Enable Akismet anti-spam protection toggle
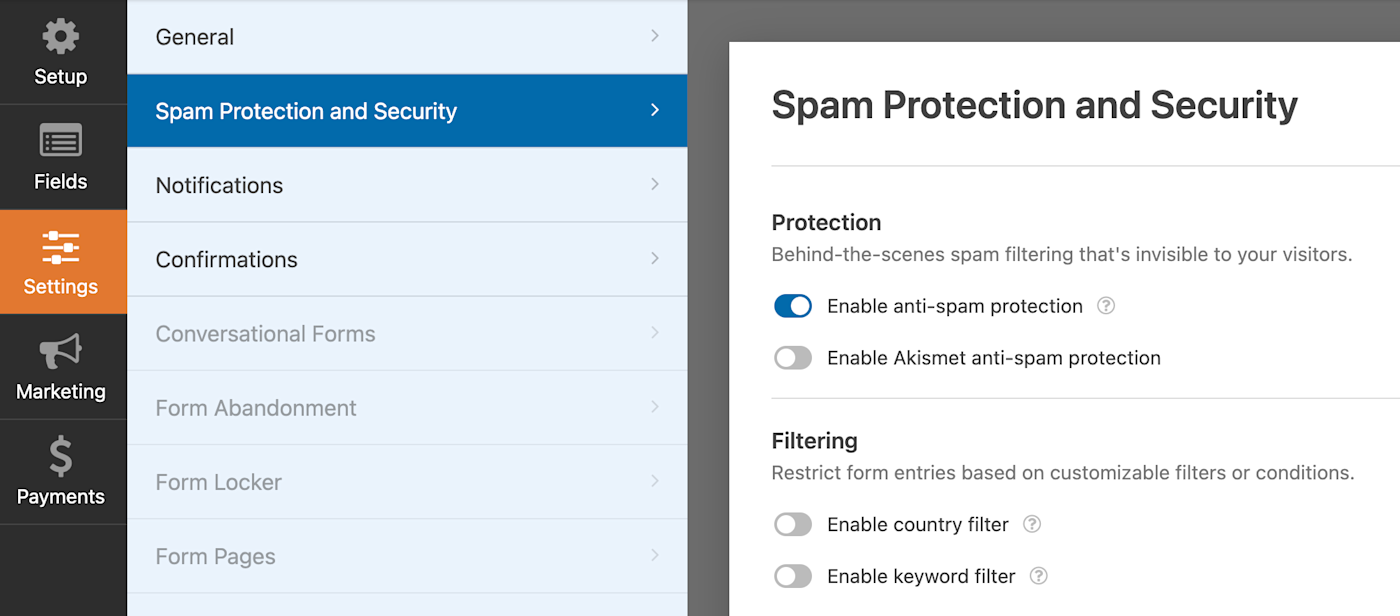Screen dimensions: 1400x616 click(793, 358)
